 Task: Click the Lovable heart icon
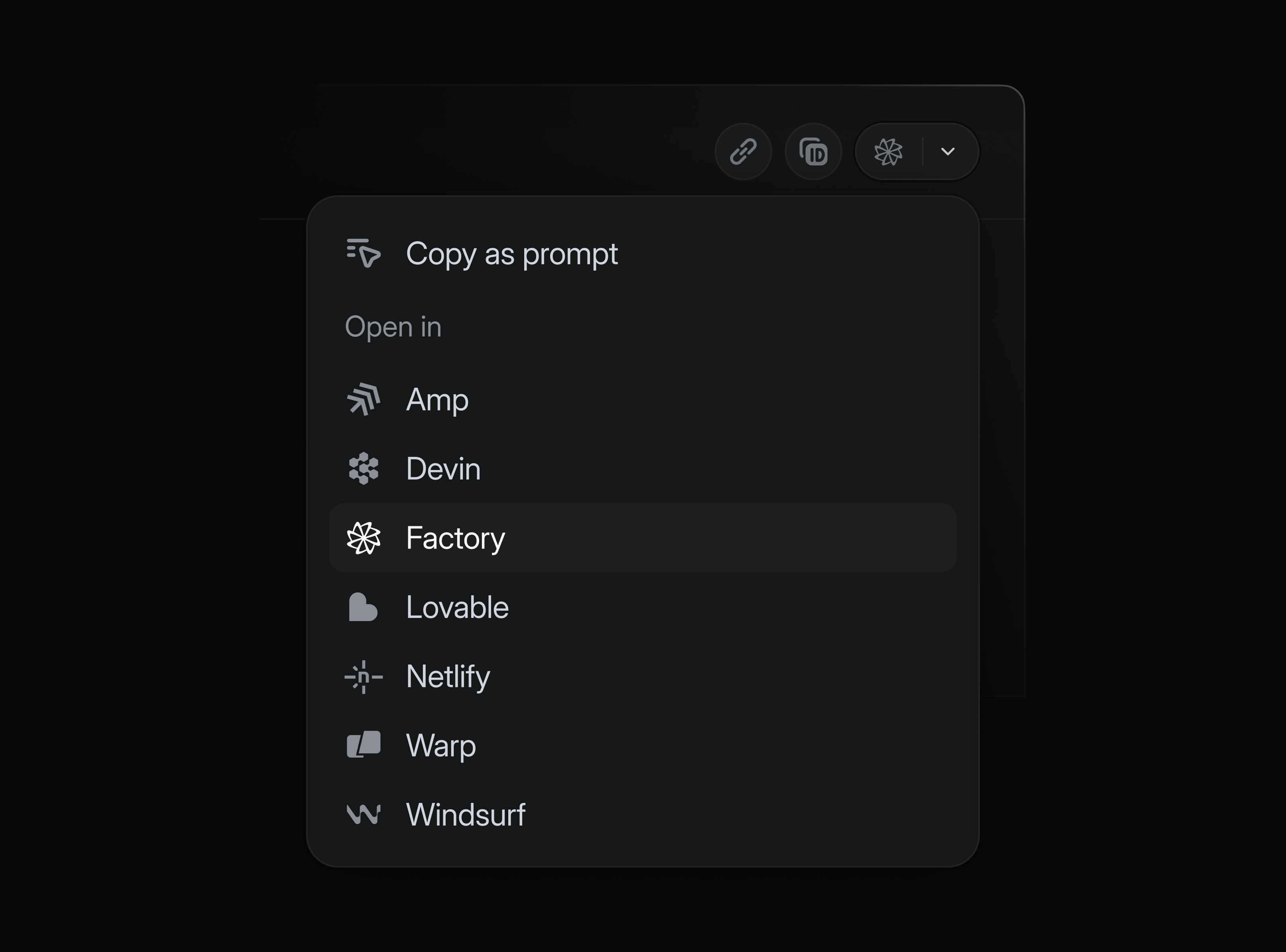click(362, 607)
